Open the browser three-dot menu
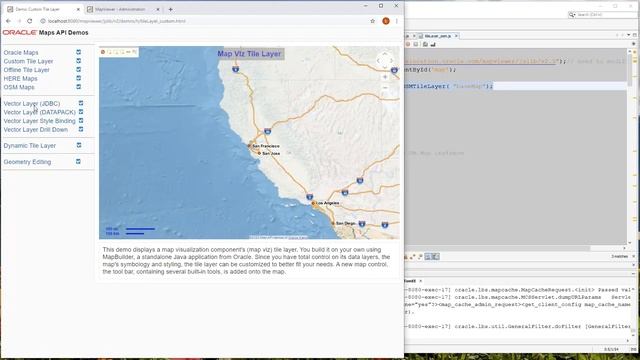This screenshot has width=640, height=360. pos(397,21)
